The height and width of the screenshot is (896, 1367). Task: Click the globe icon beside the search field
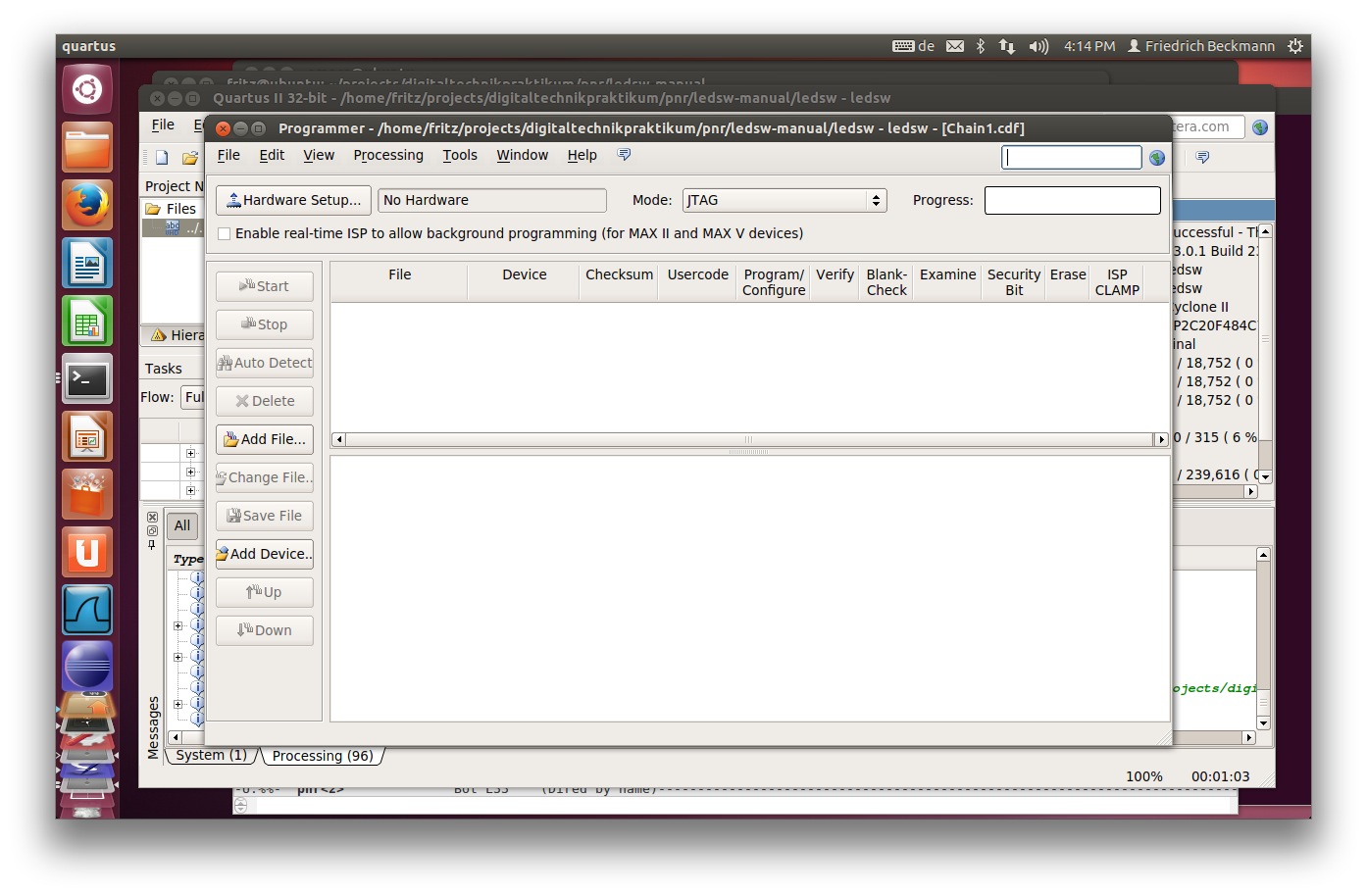point(1157,158)
